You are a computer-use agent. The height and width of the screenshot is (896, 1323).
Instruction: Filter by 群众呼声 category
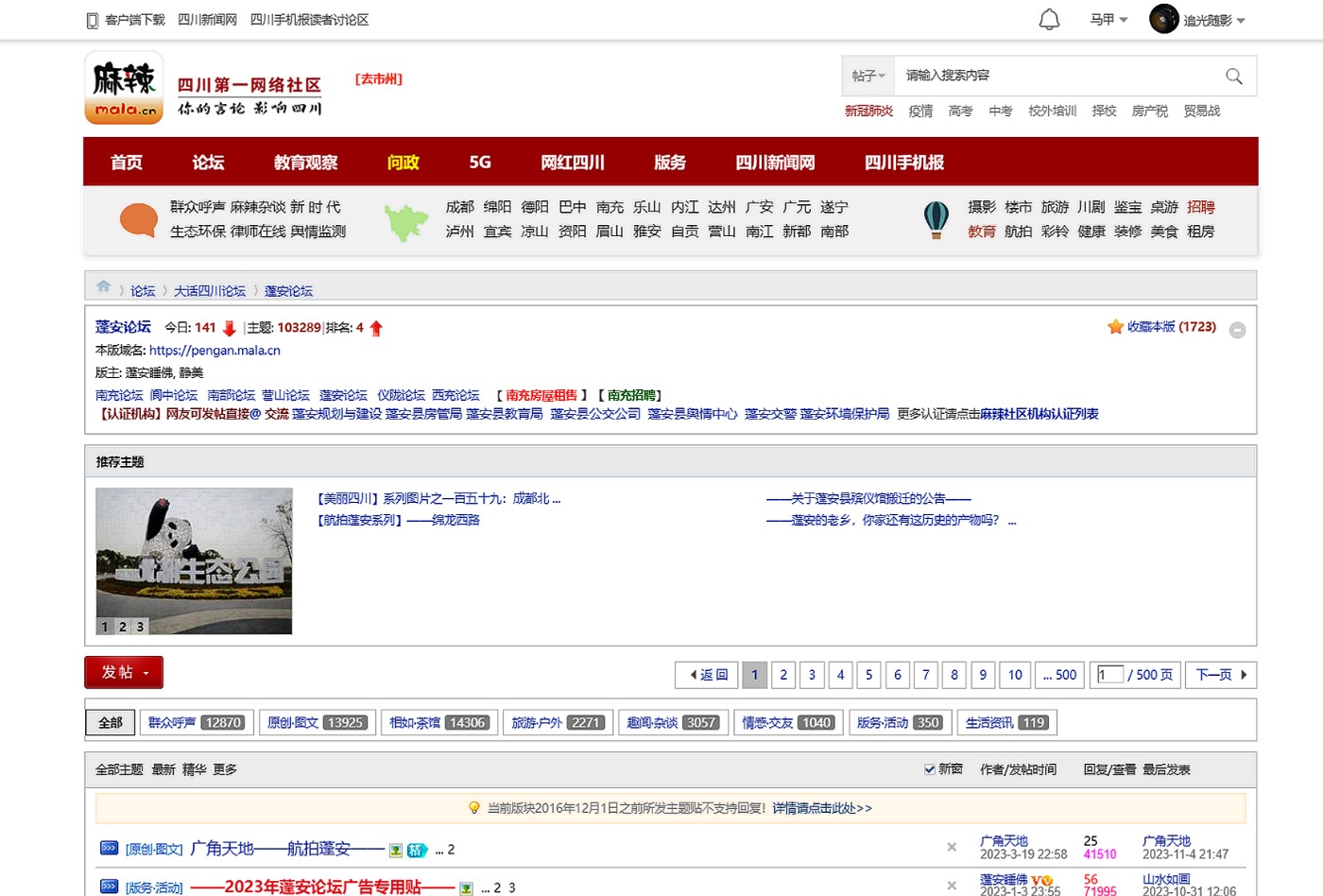tap(197, 722)
